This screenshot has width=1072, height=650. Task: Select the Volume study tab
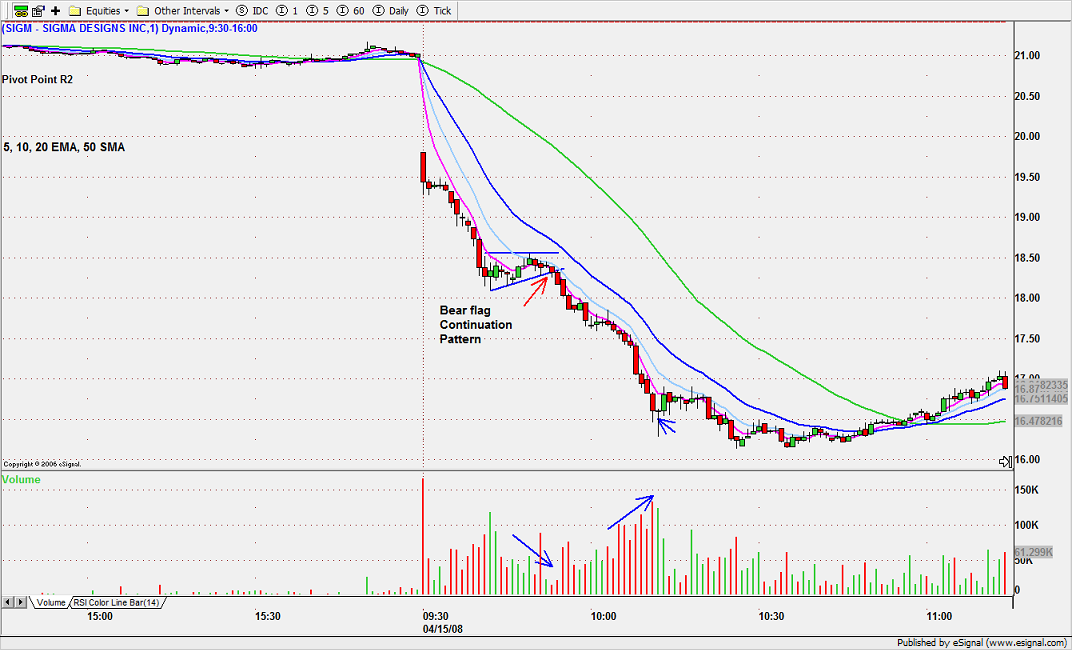click(51, 603)
